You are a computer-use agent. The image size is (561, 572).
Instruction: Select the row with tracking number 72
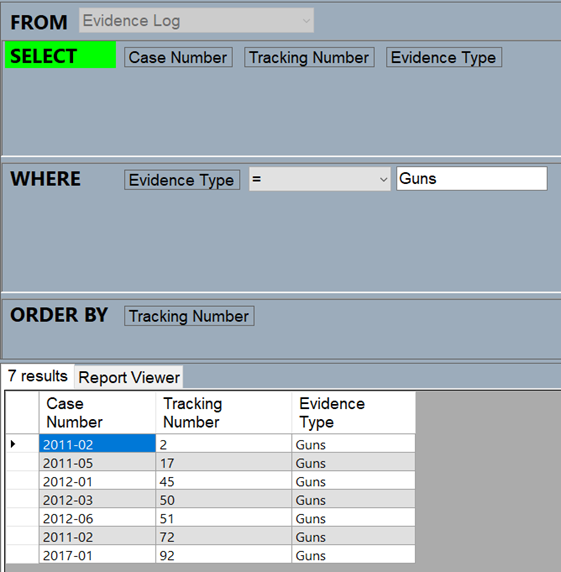(x=211, y=536)
